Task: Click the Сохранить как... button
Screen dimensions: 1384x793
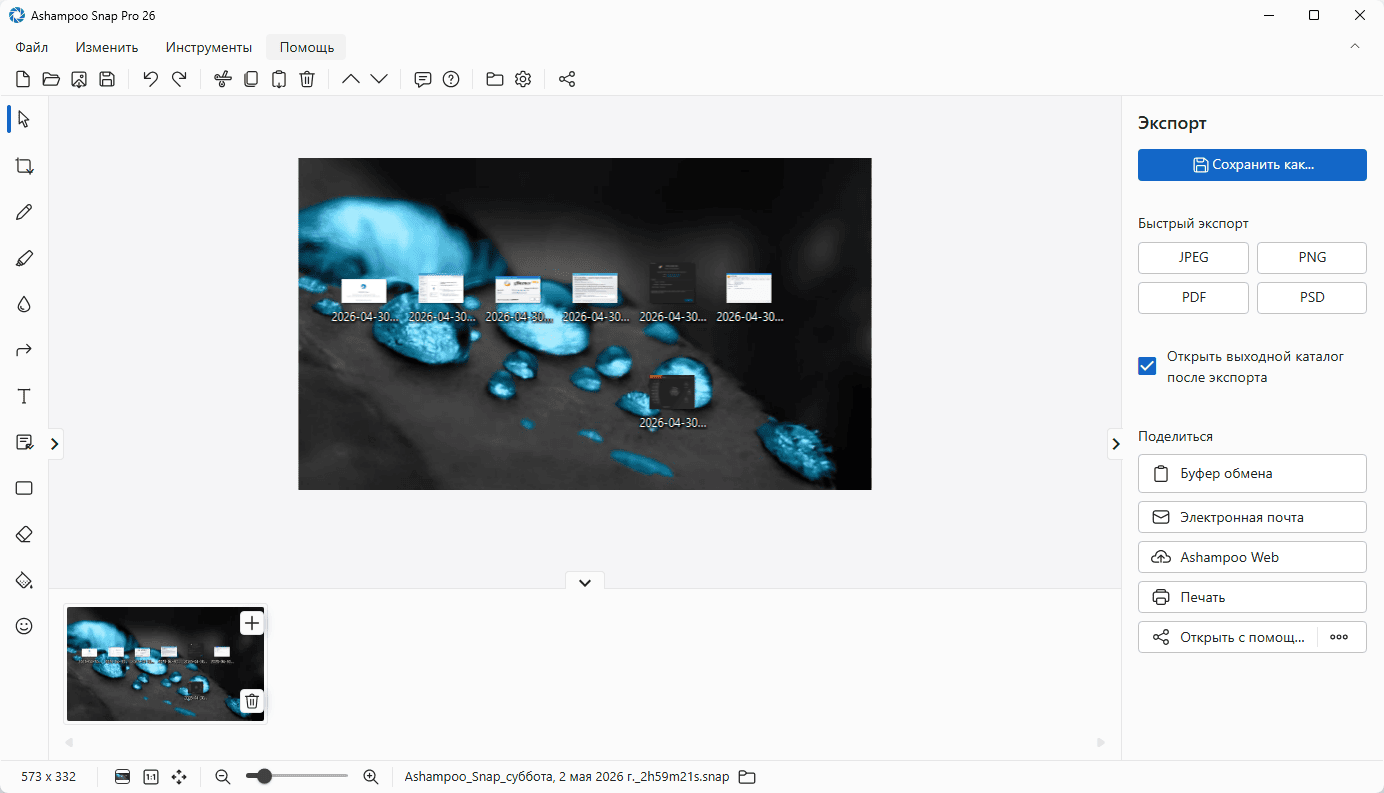Action: click(x=1252, y=165)
